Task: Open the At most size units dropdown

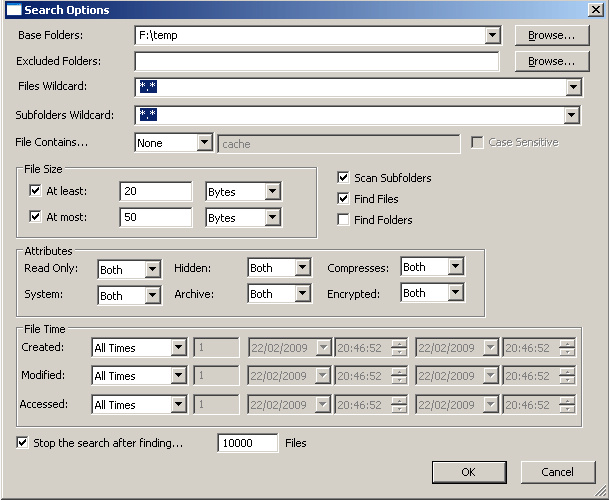Action: click(x=273, y=218)
